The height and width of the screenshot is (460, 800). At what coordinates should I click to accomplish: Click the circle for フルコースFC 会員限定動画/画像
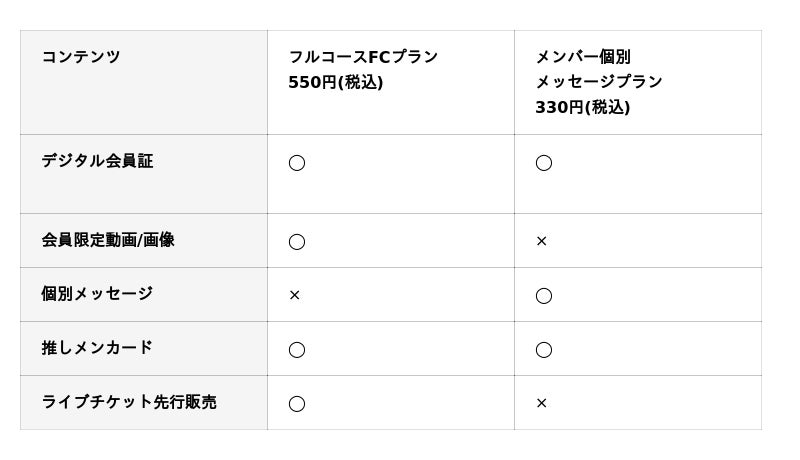tap(296, 241)
